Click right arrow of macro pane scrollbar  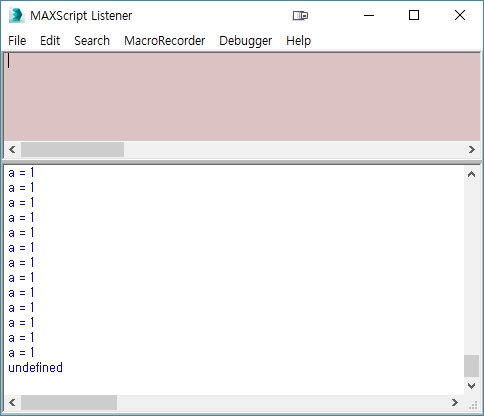click(471, 149)
